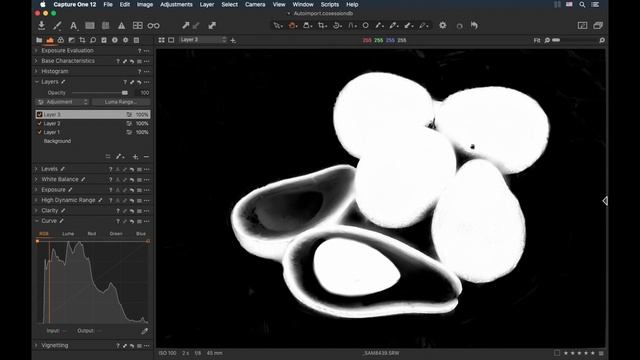Open the Layer 3 selector dropdown

(x=203, y=40)
